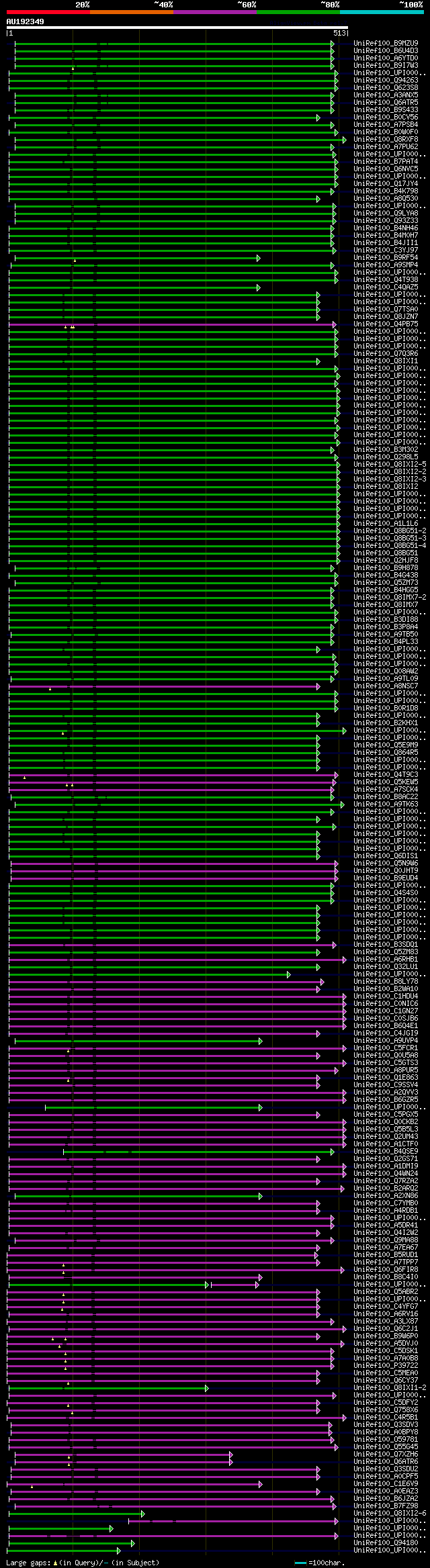Screen dimensions: 430x1568
Task: Select the UniRef100_Q8RXF8 label
Action: pyautogui.click(x=386, y=140)
